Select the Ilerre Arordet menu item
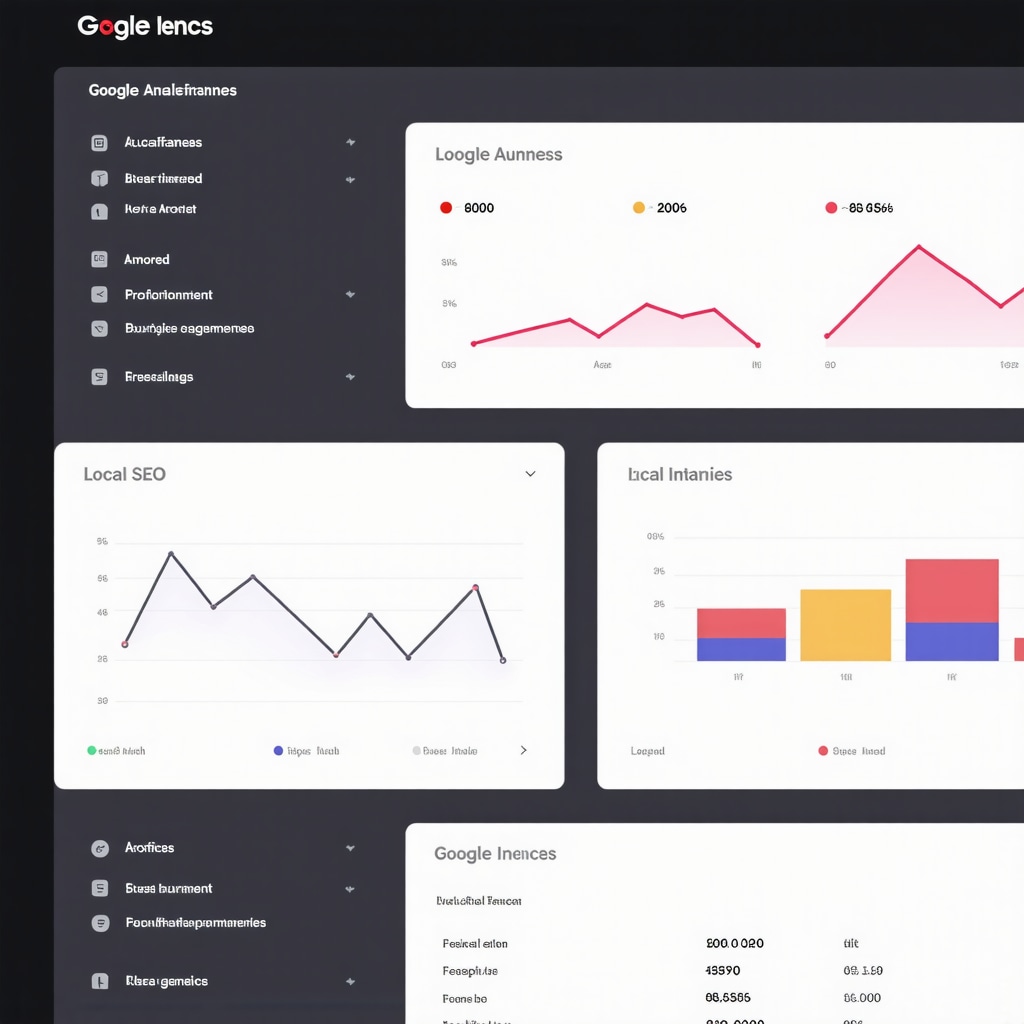Screen dimensions: 1024x1024 click(x=160, y=209)
